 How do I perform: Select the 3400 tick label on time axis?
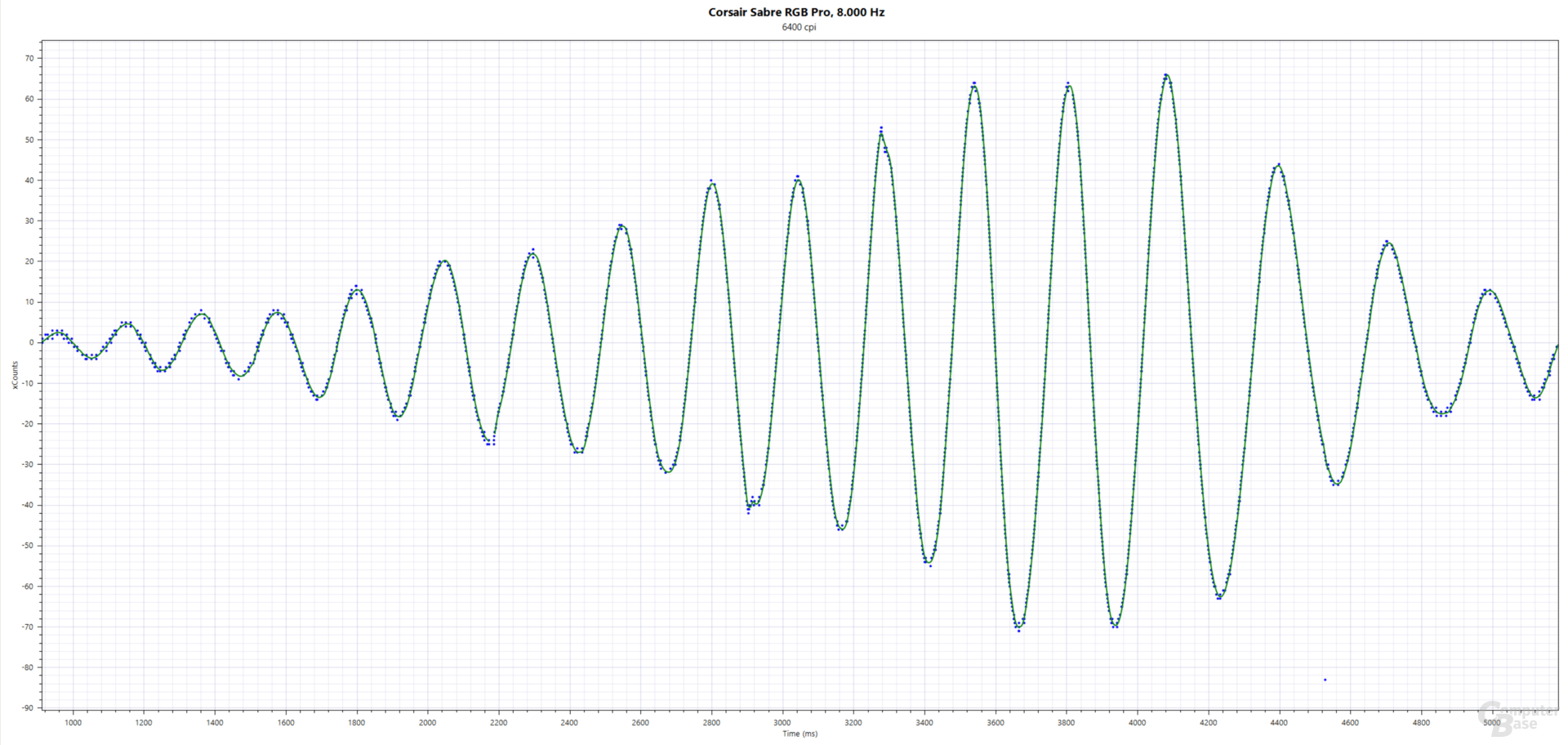(x=924, y=722)
